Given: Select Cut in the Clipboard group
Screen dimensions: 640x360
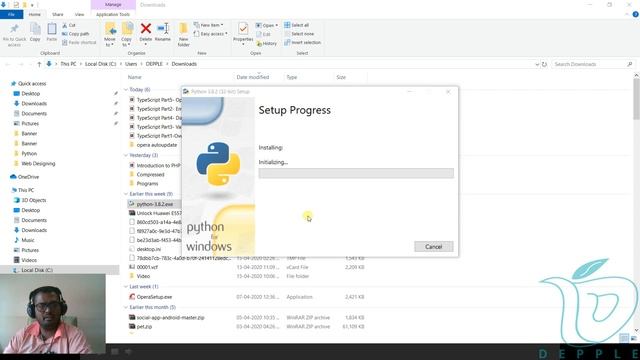Looking at the screenshot, I should (69, 25).
